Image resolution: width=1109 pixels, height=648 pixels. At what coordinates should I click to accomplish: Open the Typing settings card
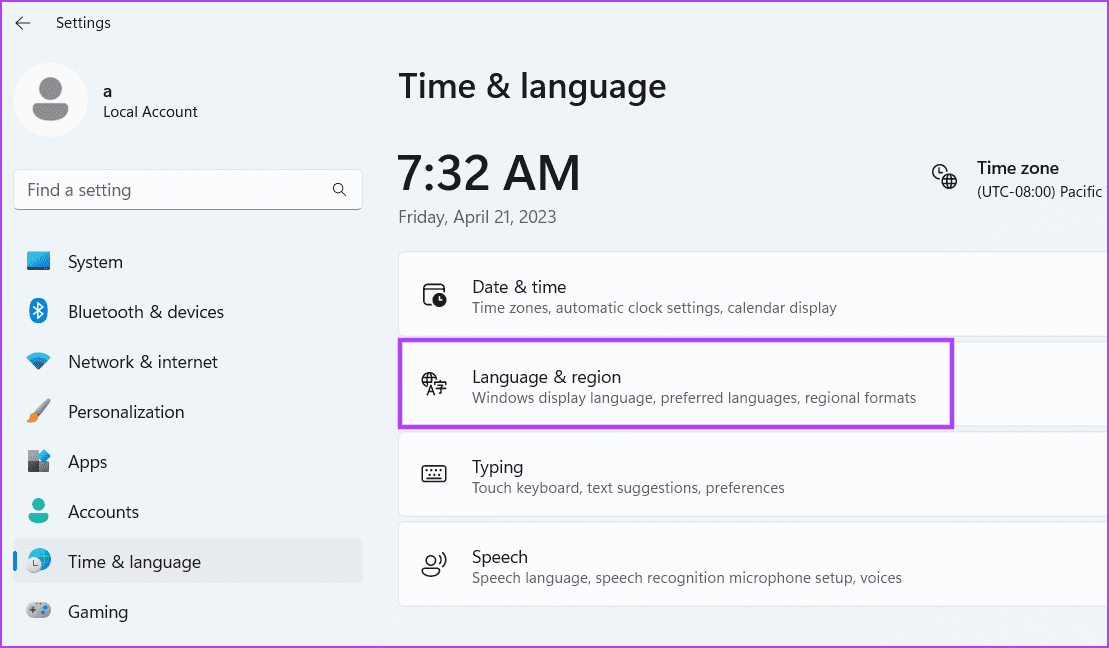click(x=753, y=474)
